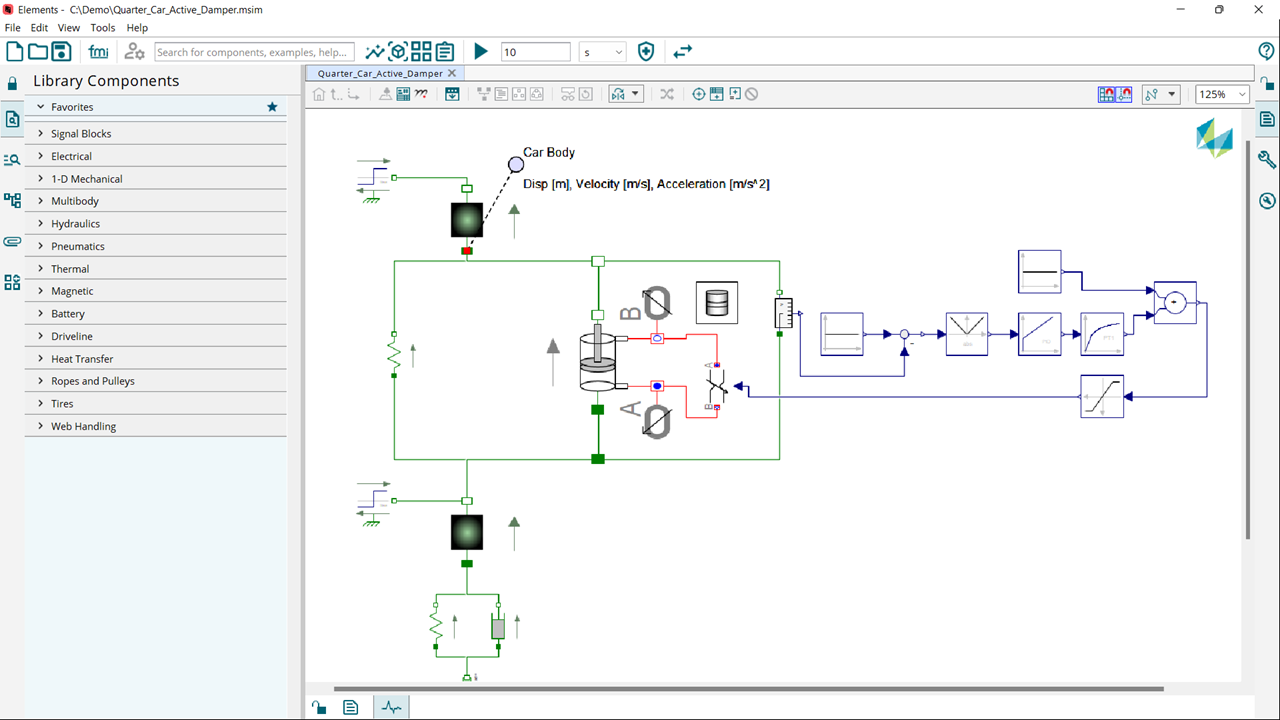This screenshot has height=720, width=1280.
Task: Open the 125% zoom level dropdown
Action: (x=1223, y=94)
